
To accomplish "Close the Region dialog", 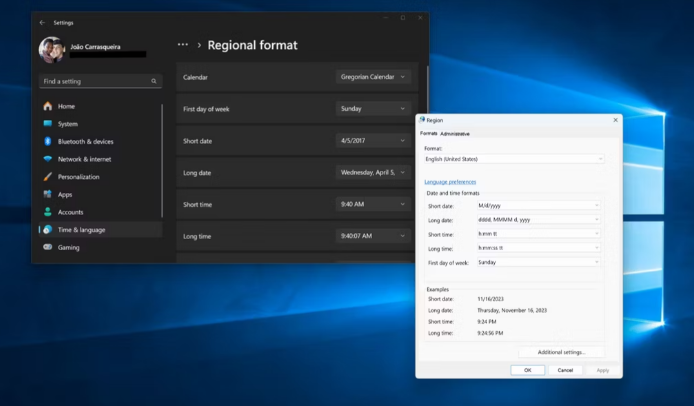I will [615, 120].
